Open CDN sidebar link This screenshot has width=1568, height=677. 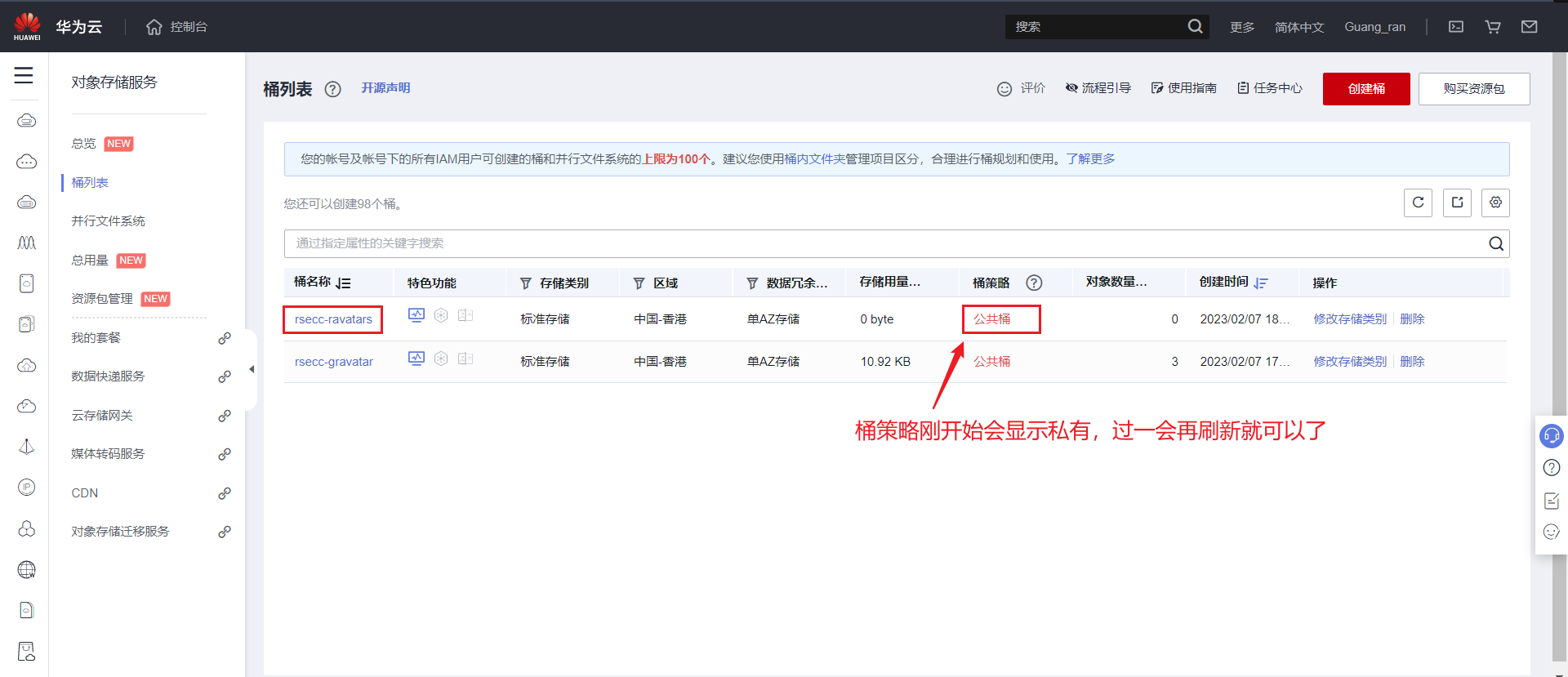(85, 493)
